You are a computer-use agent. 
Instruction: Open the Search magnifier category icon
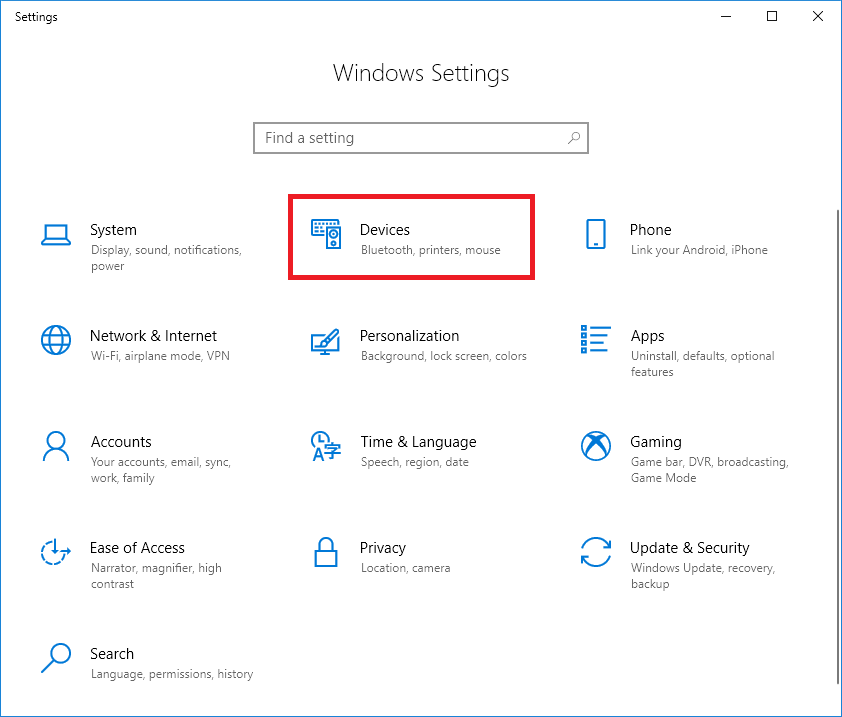pyautogui.click(x=56, y=658)
